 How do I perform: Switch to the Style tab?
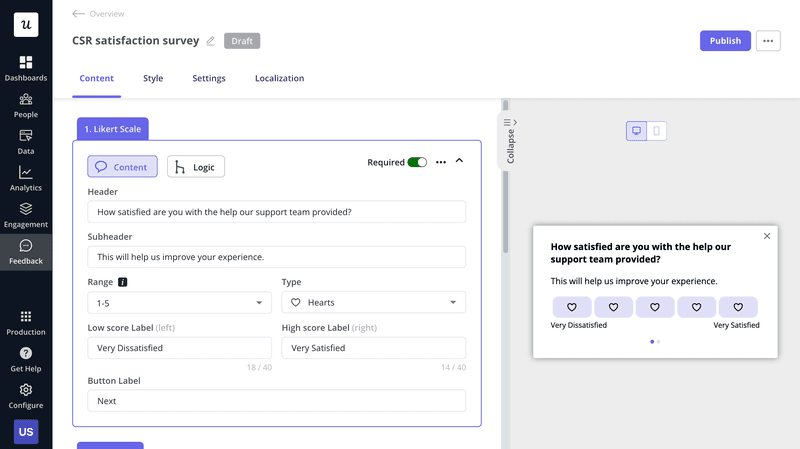pos(153,78)
